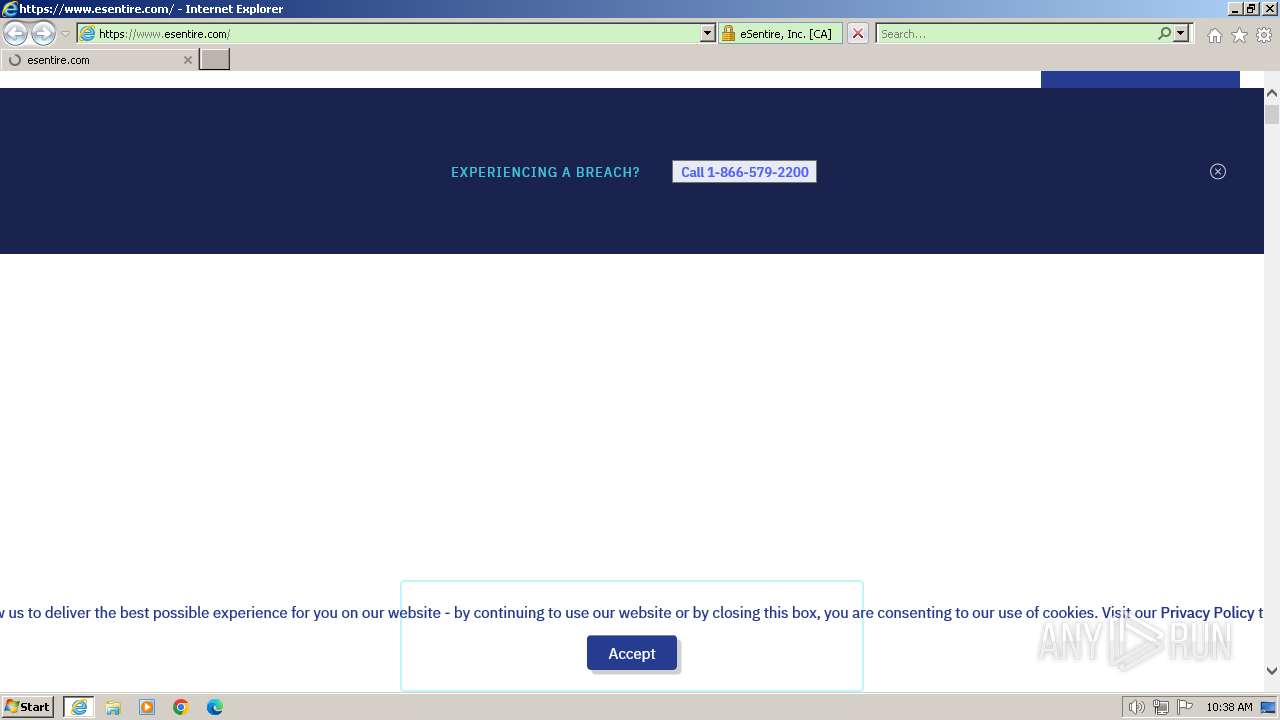Click the magnifier search icon
Image resolution: width=1280 pixels, height=720 pixels.
click(x=1164, y=34)
